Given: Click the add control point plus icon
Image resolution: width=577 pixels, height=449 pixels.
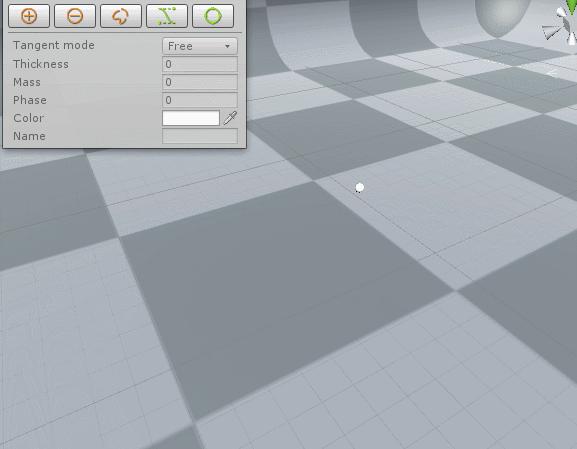Looking at the screenshot, I should (x=29, y=16).
